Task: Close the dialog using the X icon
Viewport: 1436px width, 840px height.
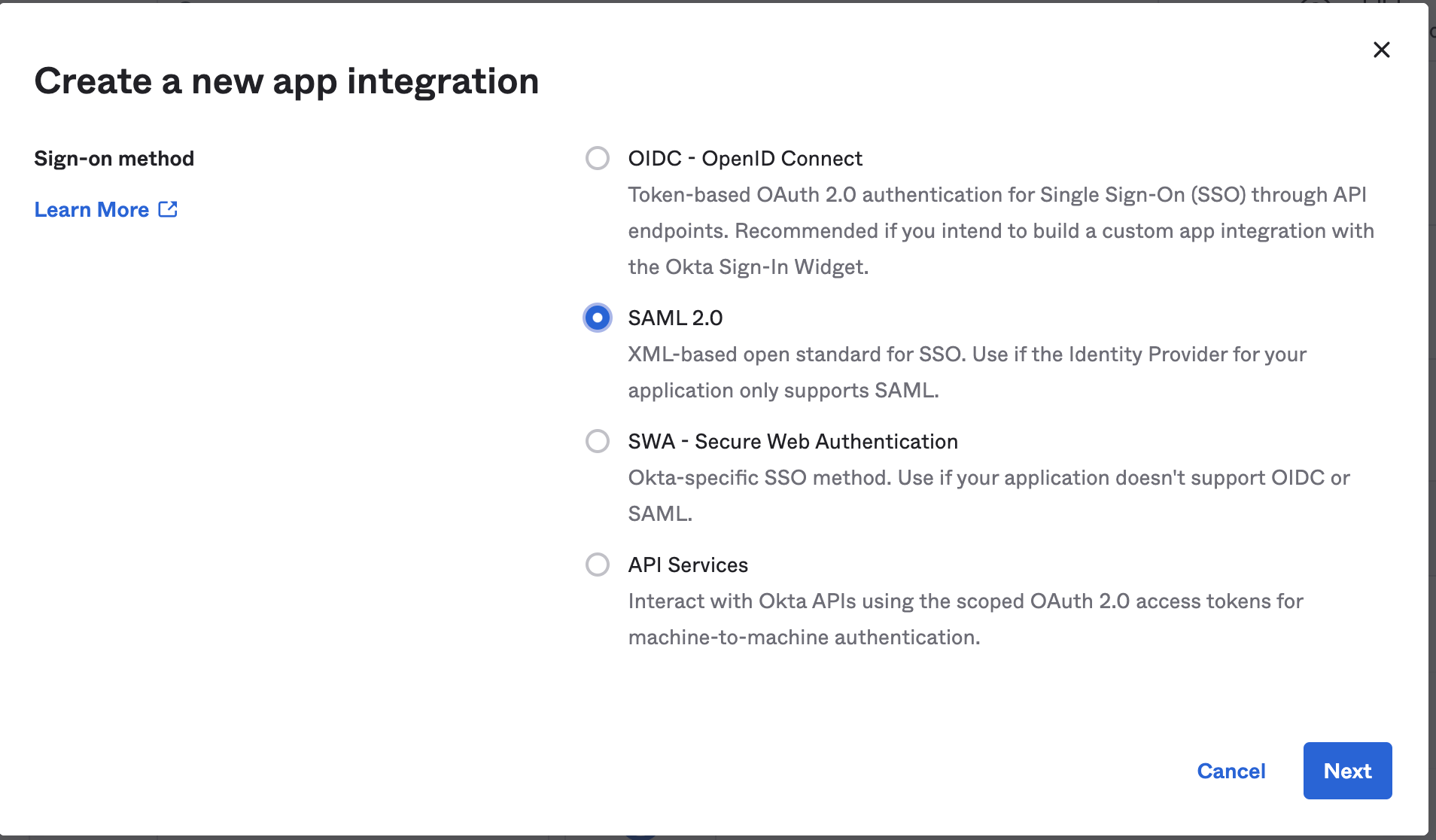Action: click(1382, 50)
